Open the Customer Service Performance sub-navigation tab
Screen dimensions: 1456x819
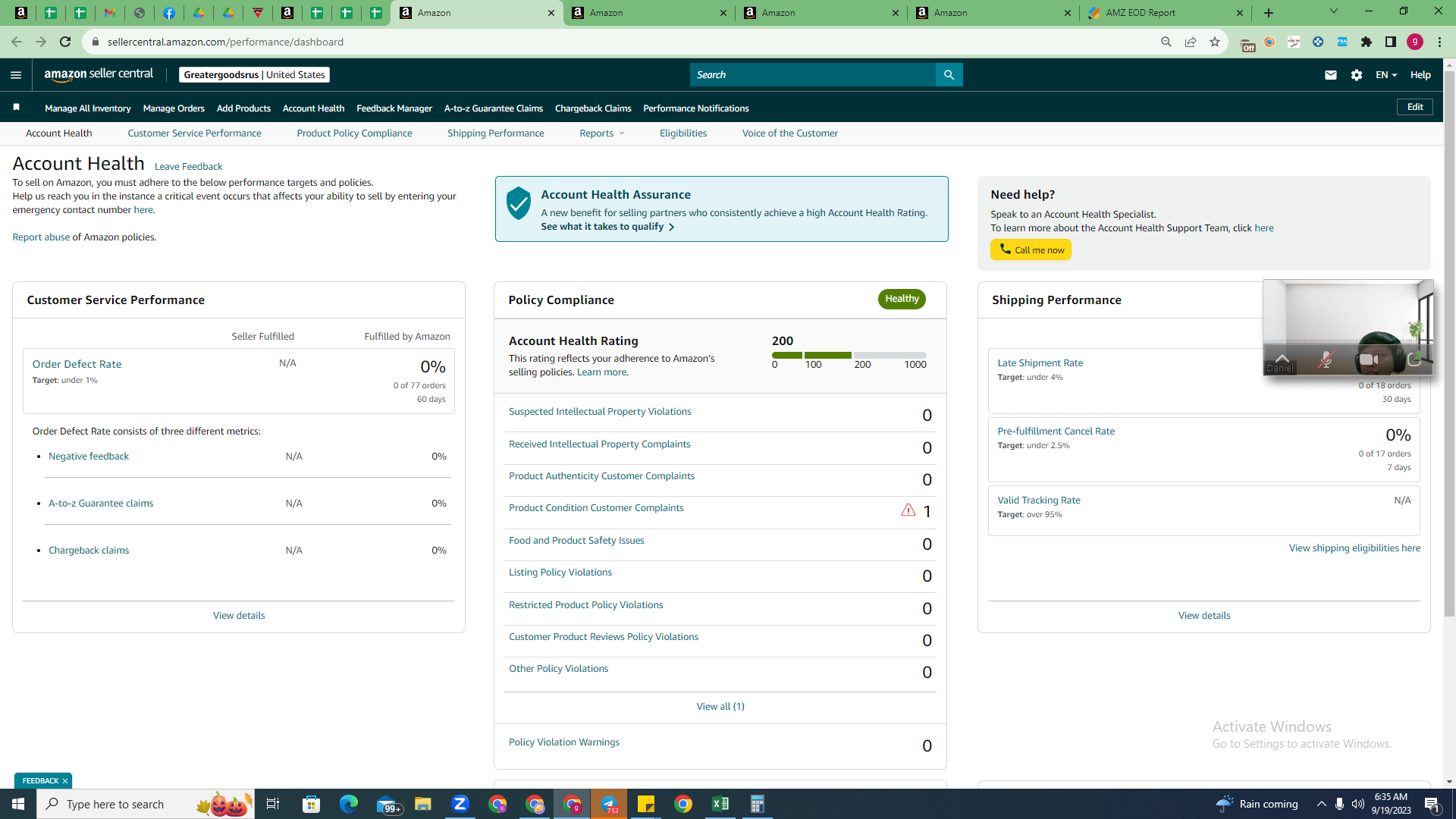point(194,133)
